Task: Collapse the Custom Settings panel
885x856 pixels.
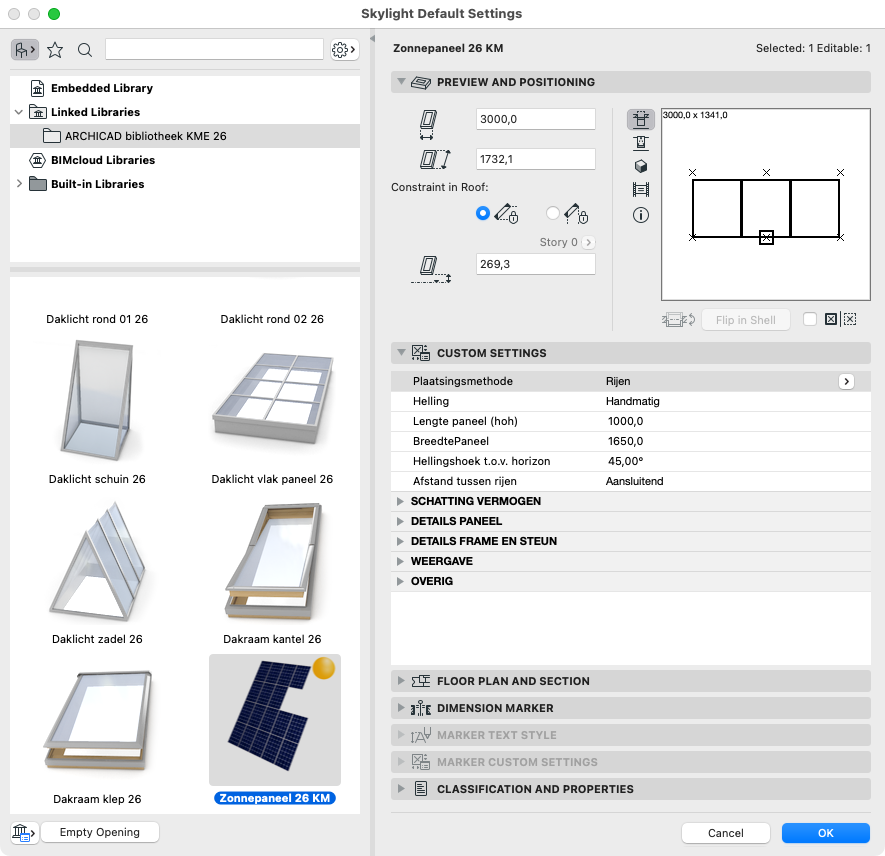Action: (401, 353)
